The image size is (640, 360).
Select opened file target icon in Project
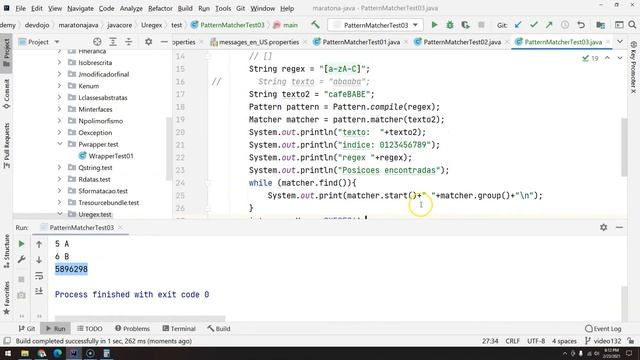pyautogui.click(x=97, y=42)
